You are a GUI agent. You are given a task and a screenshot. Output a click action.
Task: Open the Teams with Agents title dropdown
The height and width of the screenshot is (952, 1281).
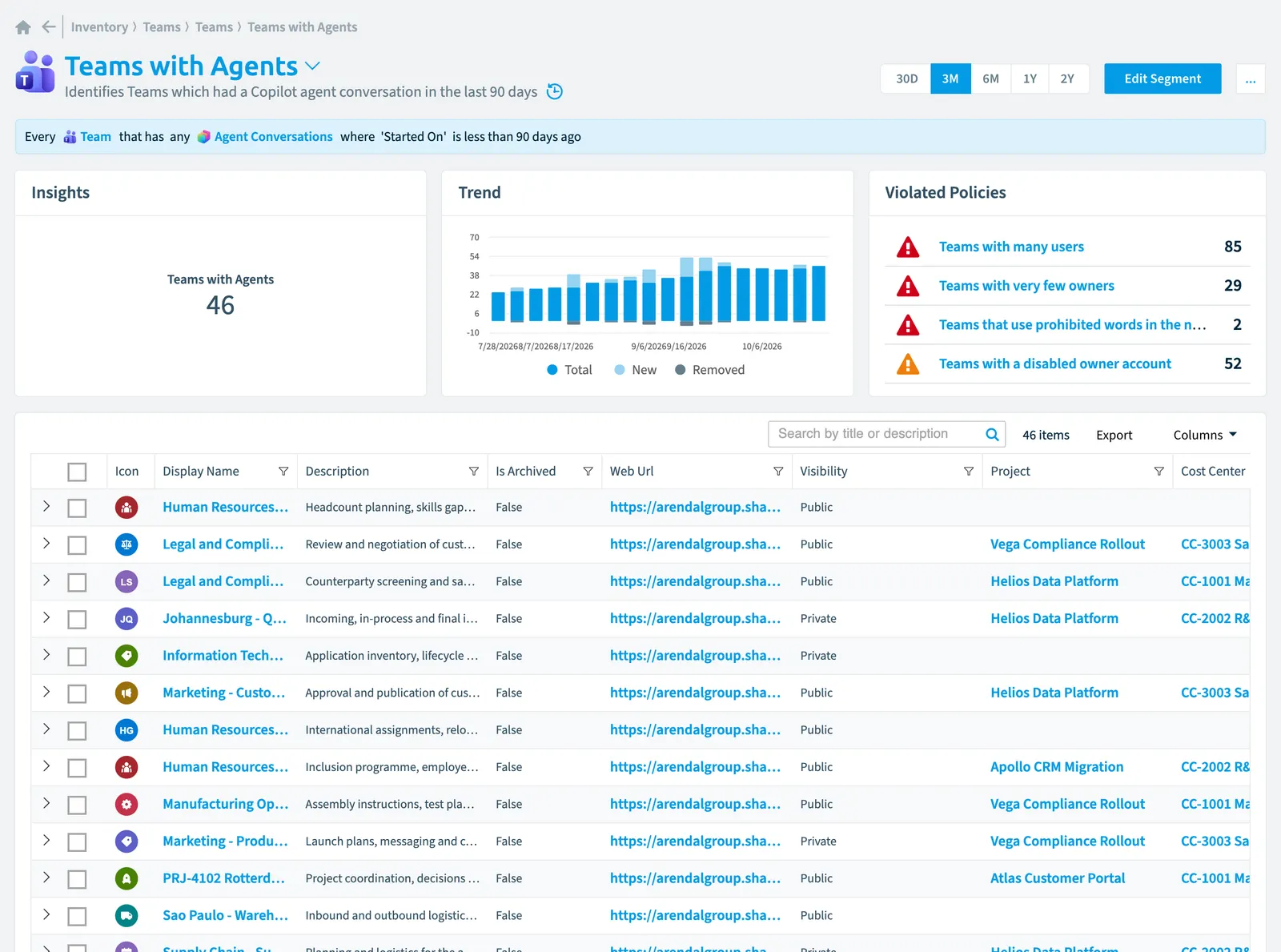pyautogui.click(x=312, y=66)
